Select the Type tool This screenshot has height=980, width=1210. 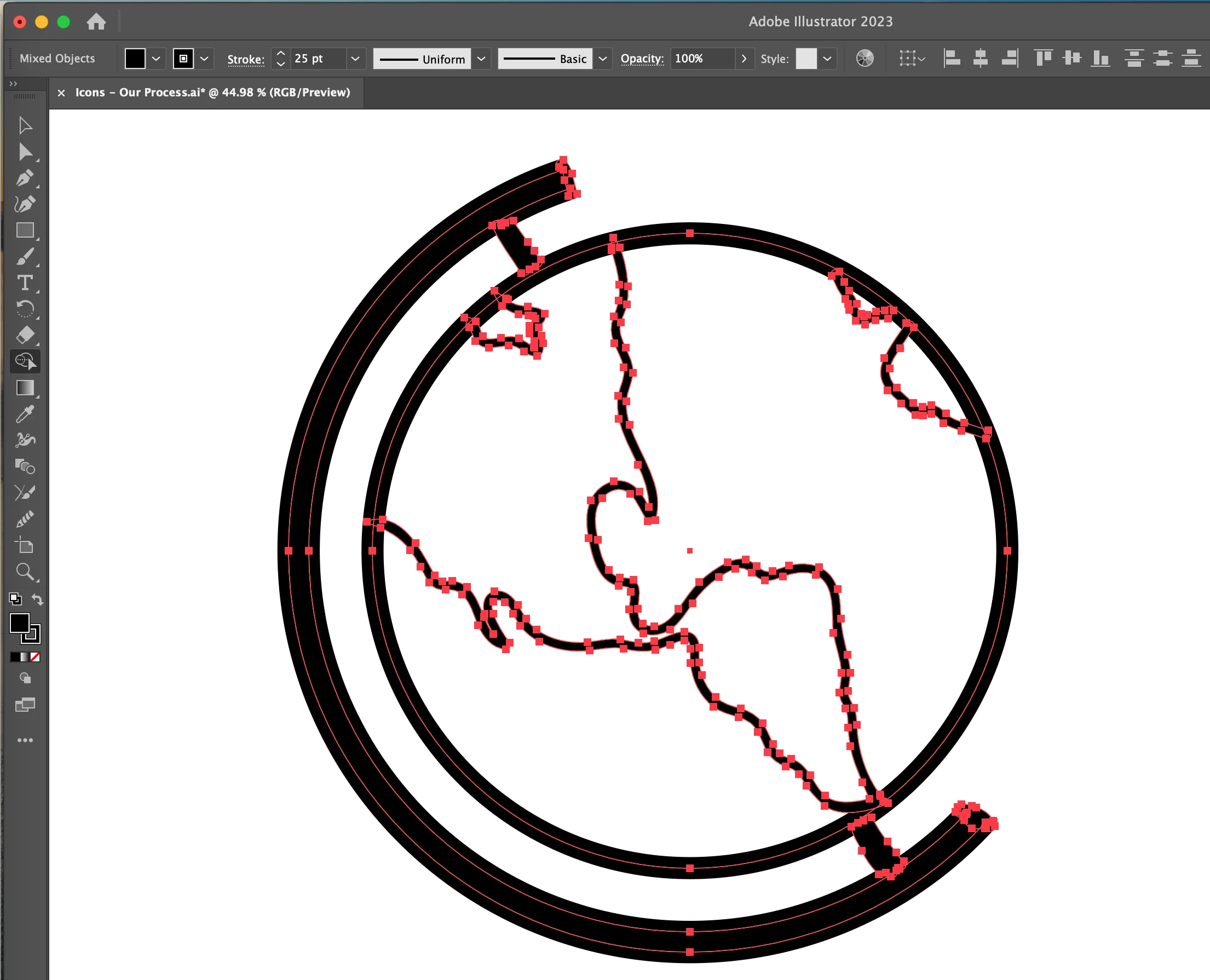click(24, 283)
